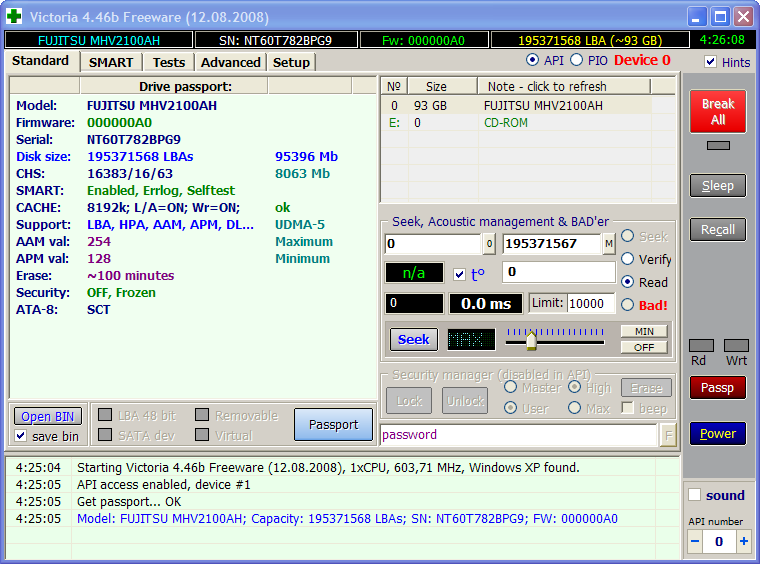
Task: Click the serial number NT60T782BPG9 header cell
Action: [276, 40]
